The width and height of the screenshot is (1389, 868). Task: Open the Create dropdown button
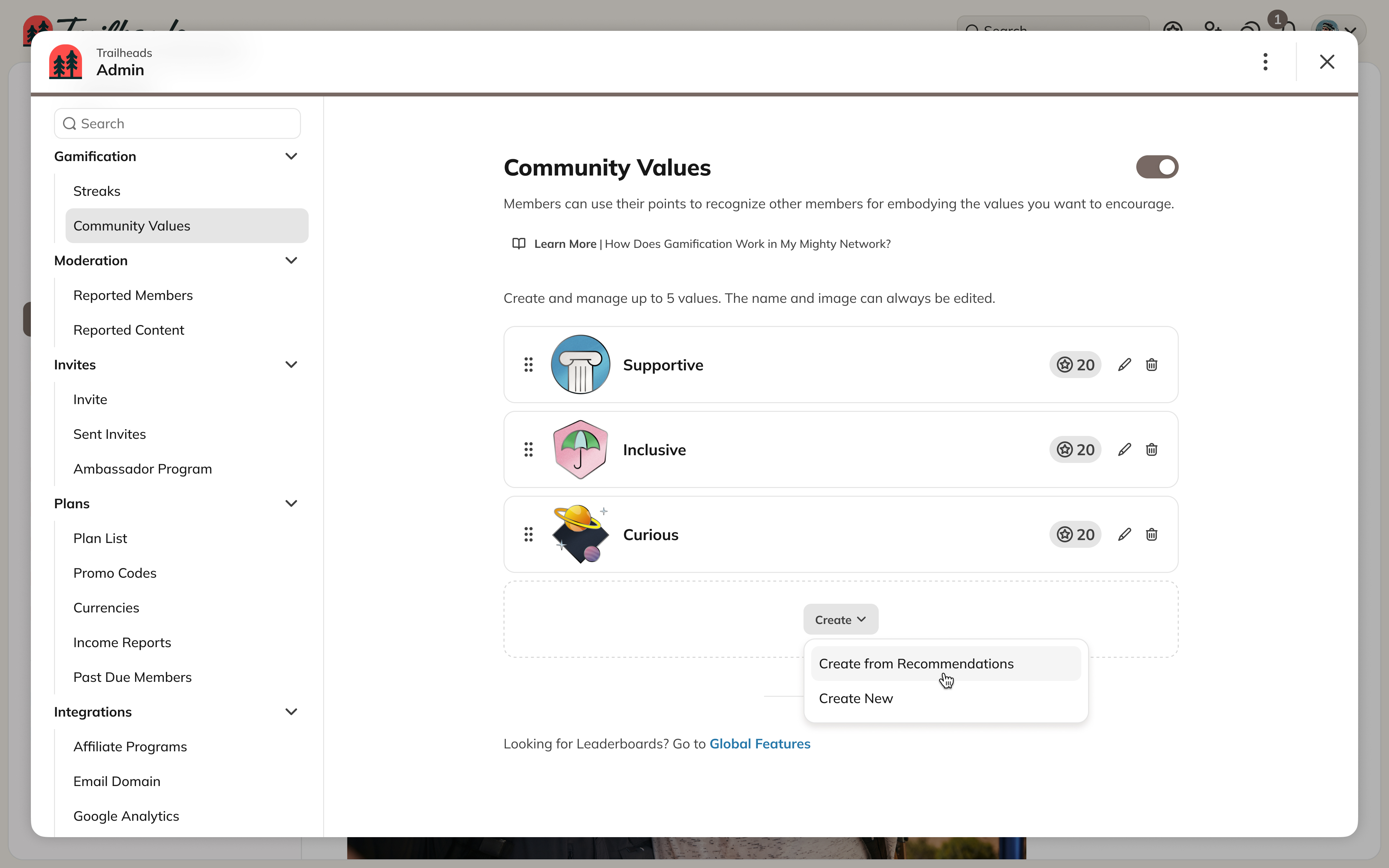click(x=841, y=619)
